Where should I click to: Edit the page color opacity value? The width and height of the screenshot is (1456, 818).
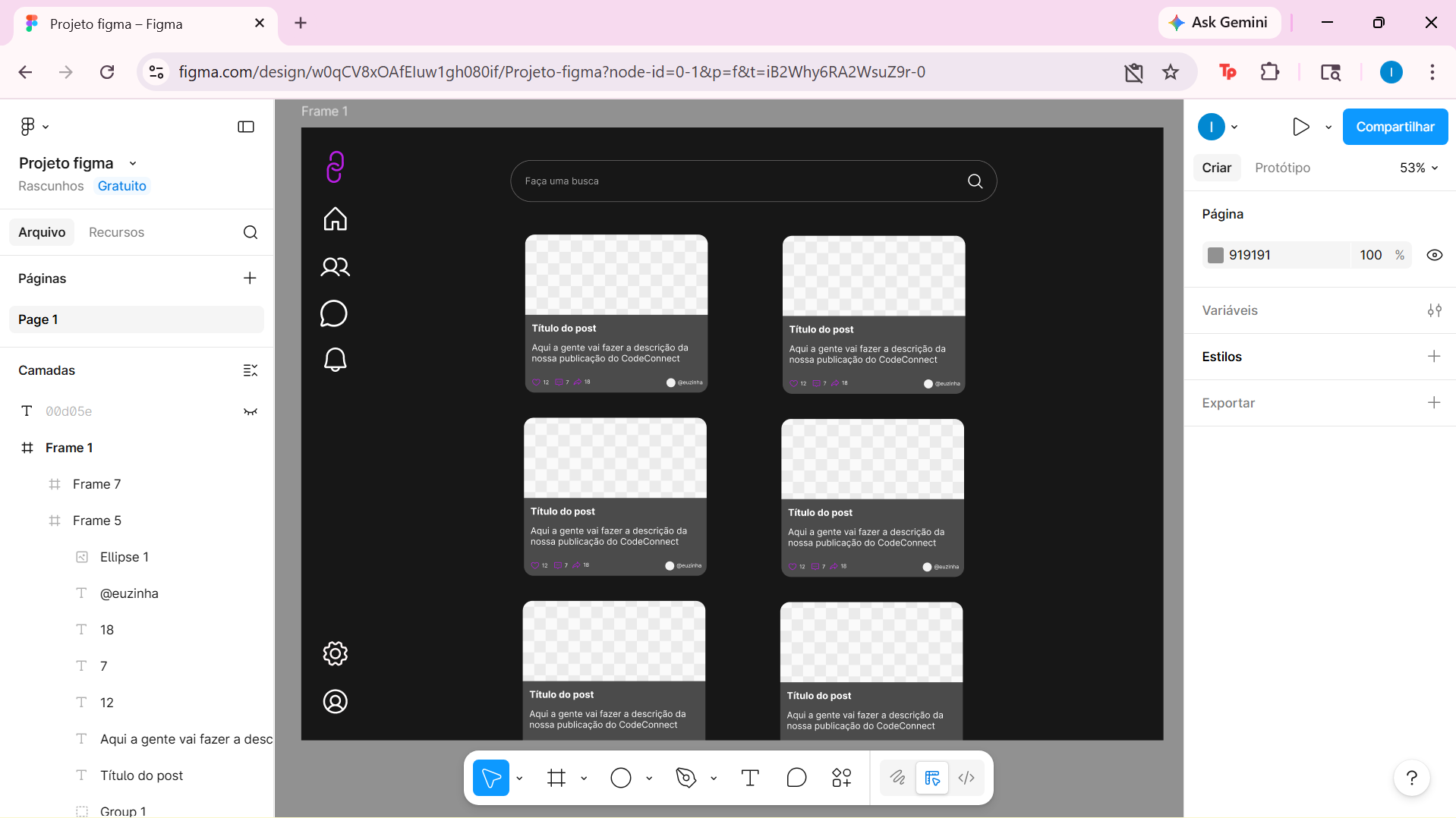click(1371, 255)
